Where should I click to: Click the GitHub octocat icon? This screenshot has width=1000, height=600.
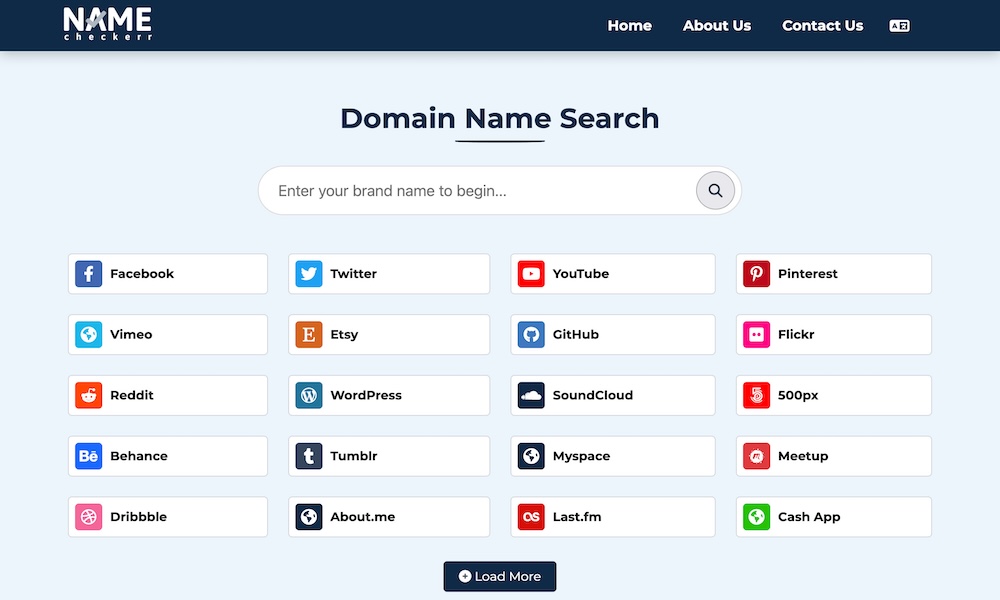pos(531,335)
